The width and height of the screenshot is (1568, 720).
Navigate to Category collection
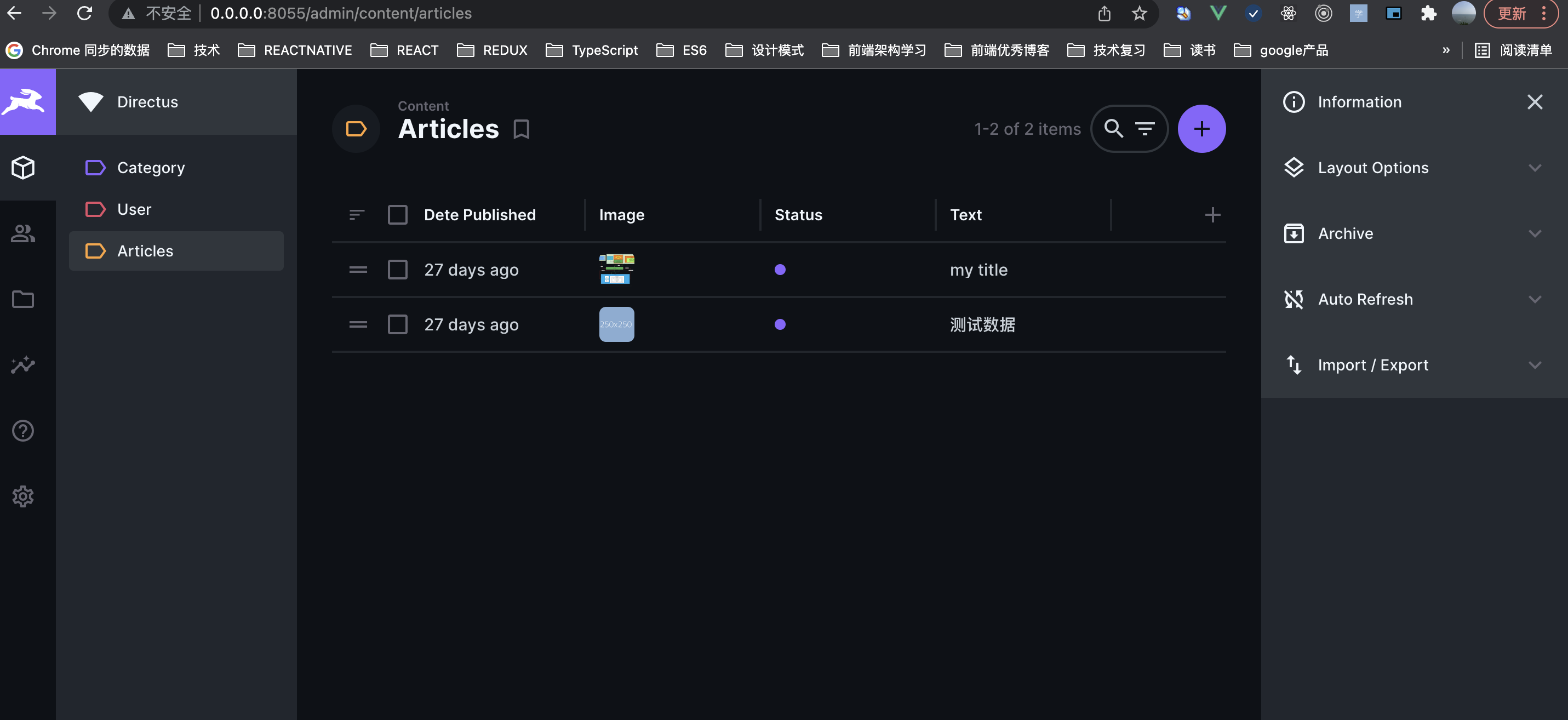tap(152, 167)
